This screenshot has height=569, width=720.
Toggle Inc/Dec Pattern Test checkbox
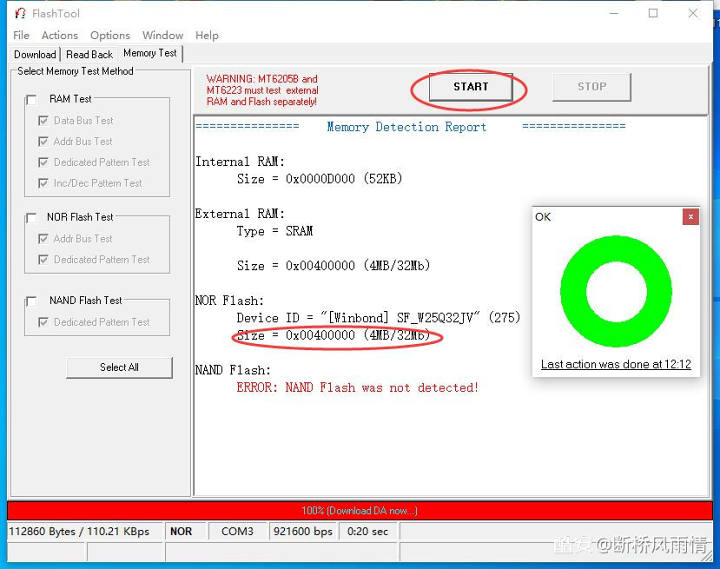(x=43, y=184)
